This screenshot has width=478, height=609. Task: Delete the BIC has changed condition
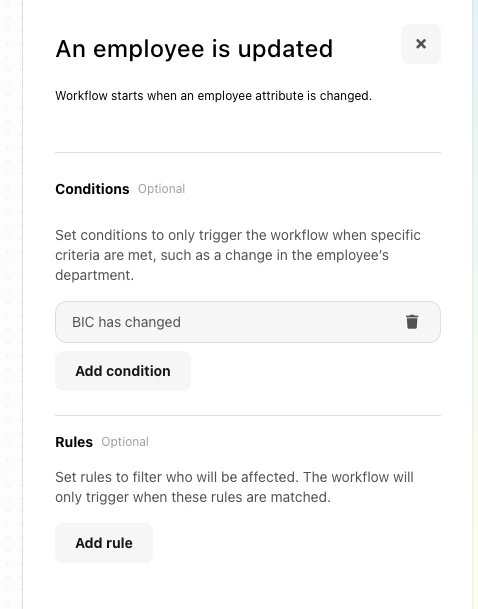click(412, 322)
